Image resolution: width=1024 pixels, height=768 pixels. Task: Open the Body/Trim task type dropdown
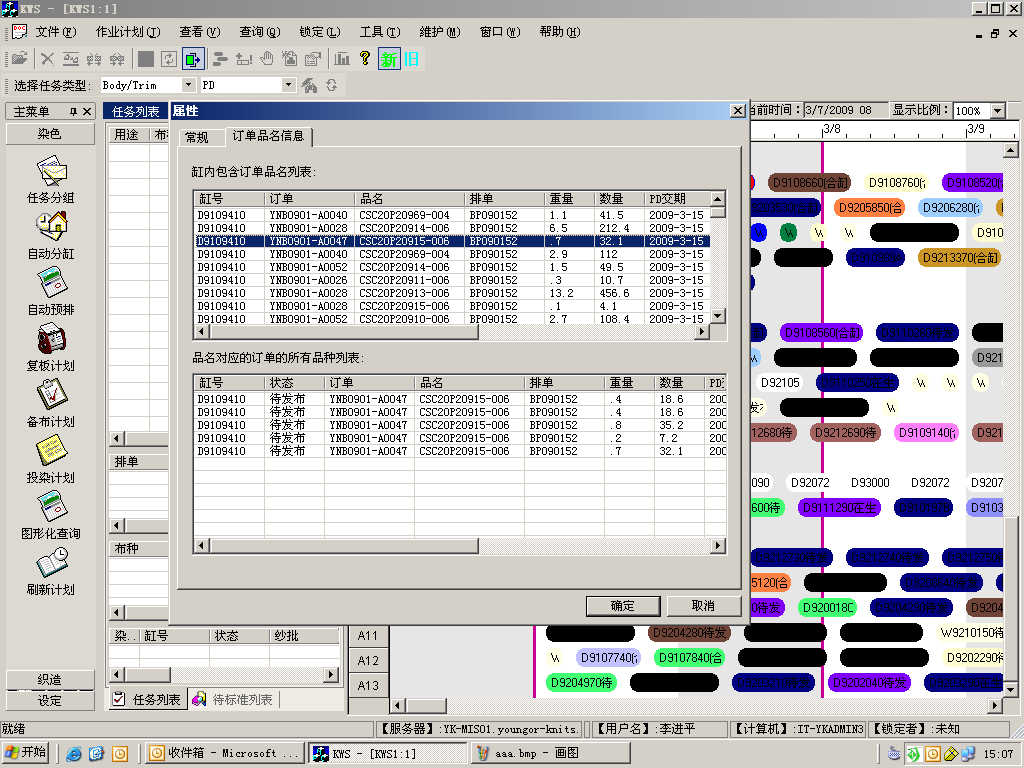pyautogui.click(x=189, y=86)
